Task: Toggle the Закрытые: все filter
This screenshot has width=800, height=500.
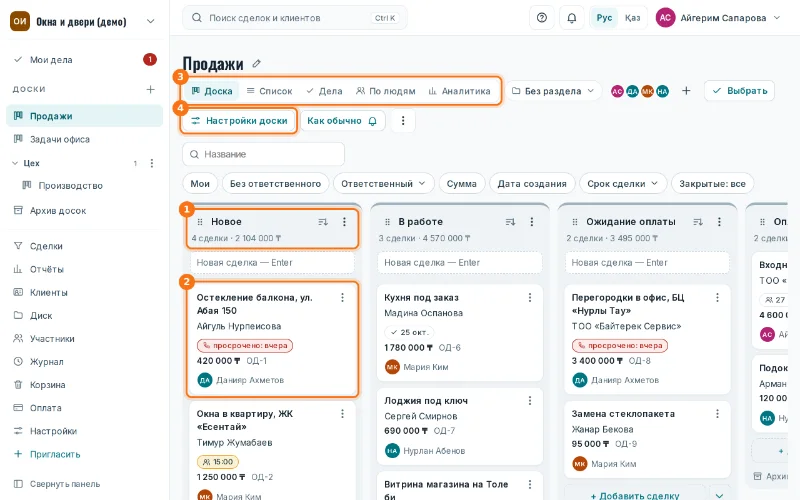Action: point(712,184)
